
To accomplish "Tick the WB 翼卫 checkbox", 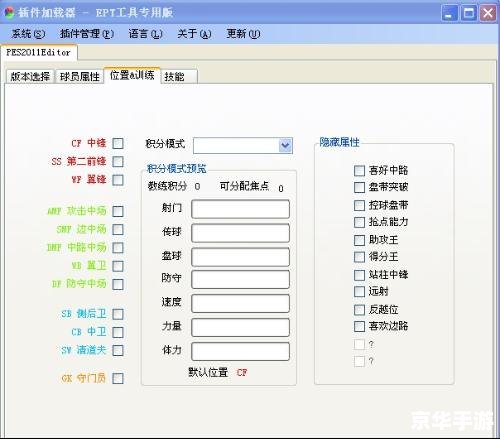I will pos(118,266).
